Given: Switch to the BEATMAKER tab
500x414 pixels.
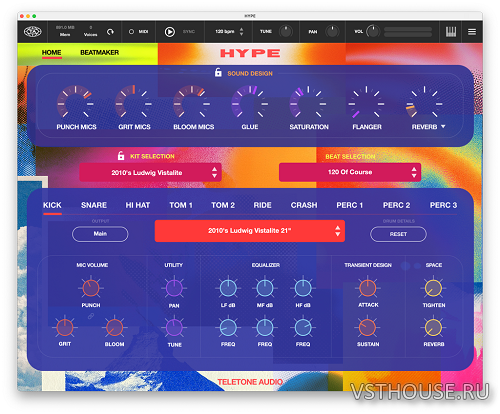Looking at the screenshot, I should (99, 53).
